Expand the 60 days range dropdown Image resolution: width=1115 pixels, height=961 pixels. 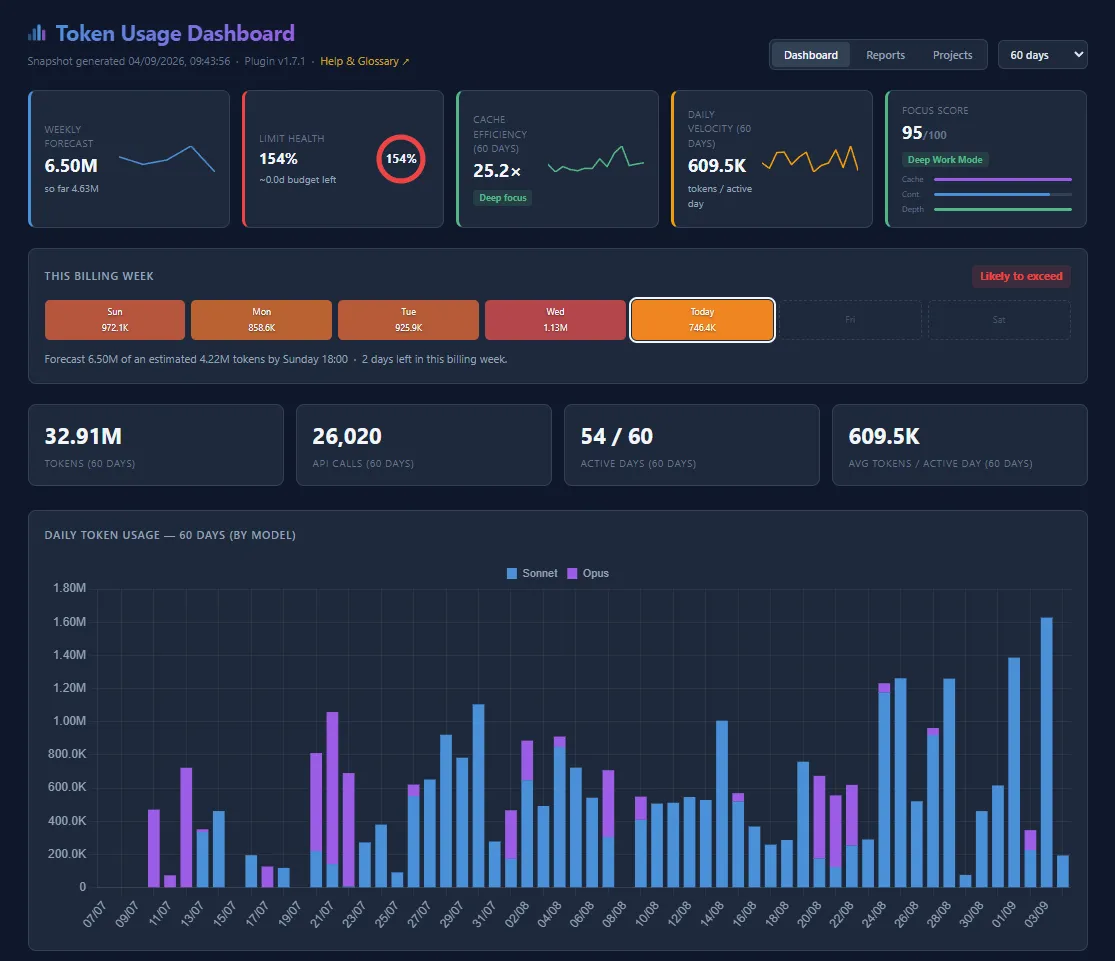[1042, 55]
